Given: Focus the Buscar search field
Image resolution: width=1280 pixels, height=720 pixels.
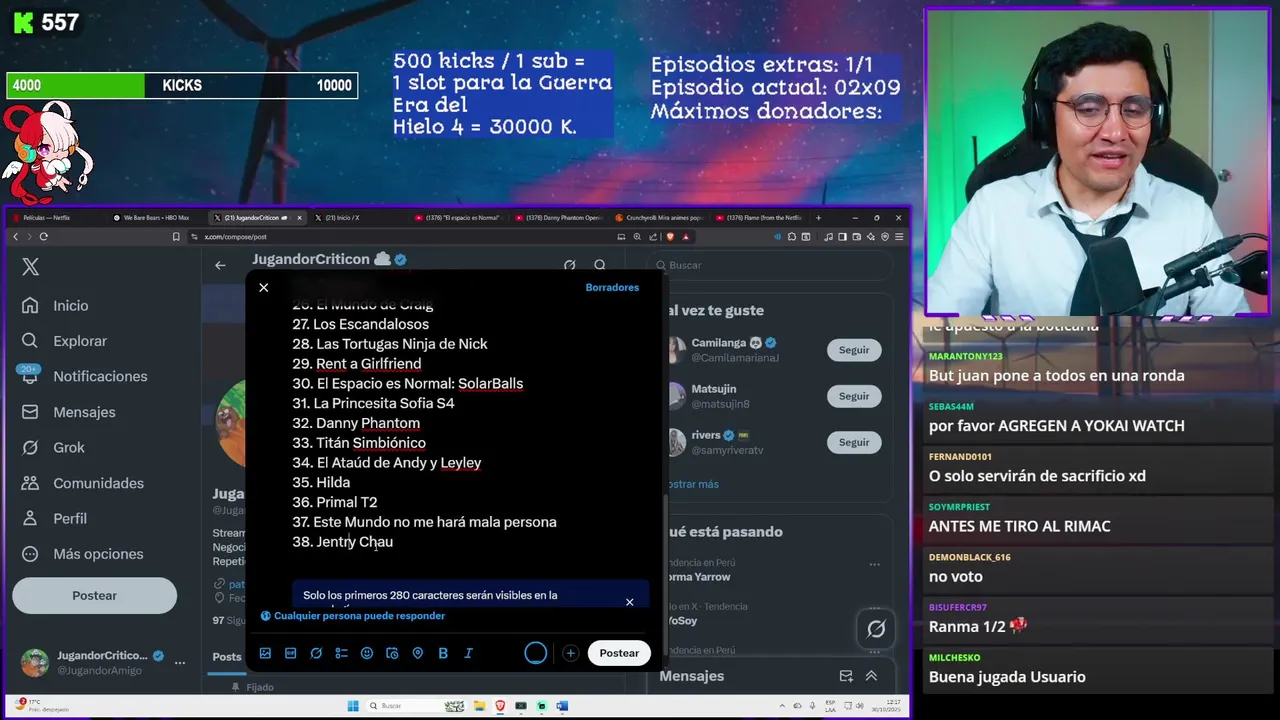Looking at the screenshot, I should [770, 265].
